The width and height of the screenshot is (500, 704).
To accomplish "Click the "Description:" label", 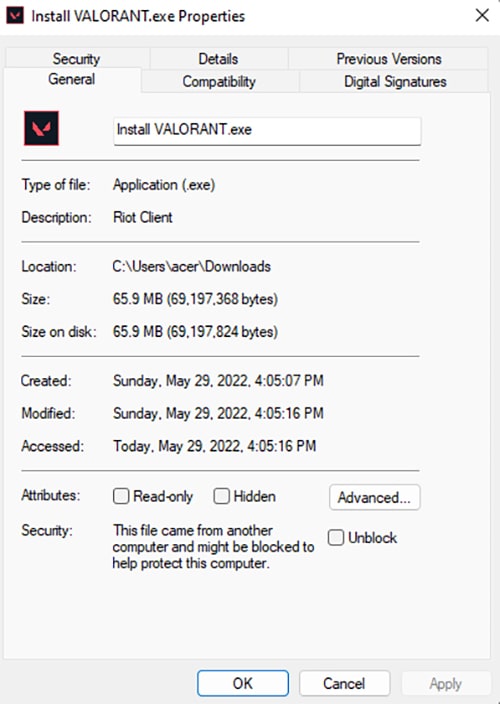I will tap(56, 217).
